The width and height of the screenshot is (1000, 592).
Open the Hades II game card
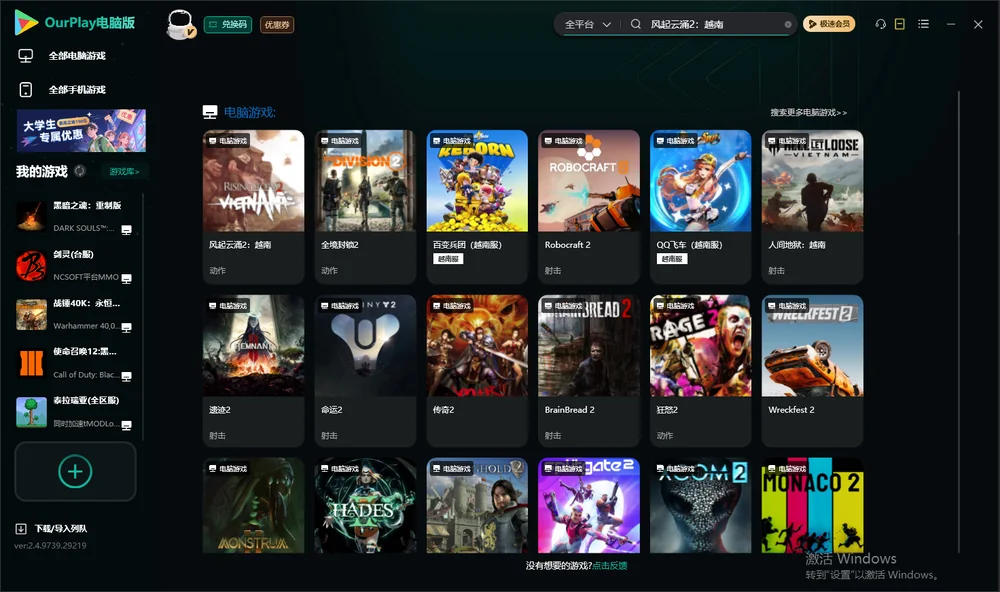pos(365,505)
